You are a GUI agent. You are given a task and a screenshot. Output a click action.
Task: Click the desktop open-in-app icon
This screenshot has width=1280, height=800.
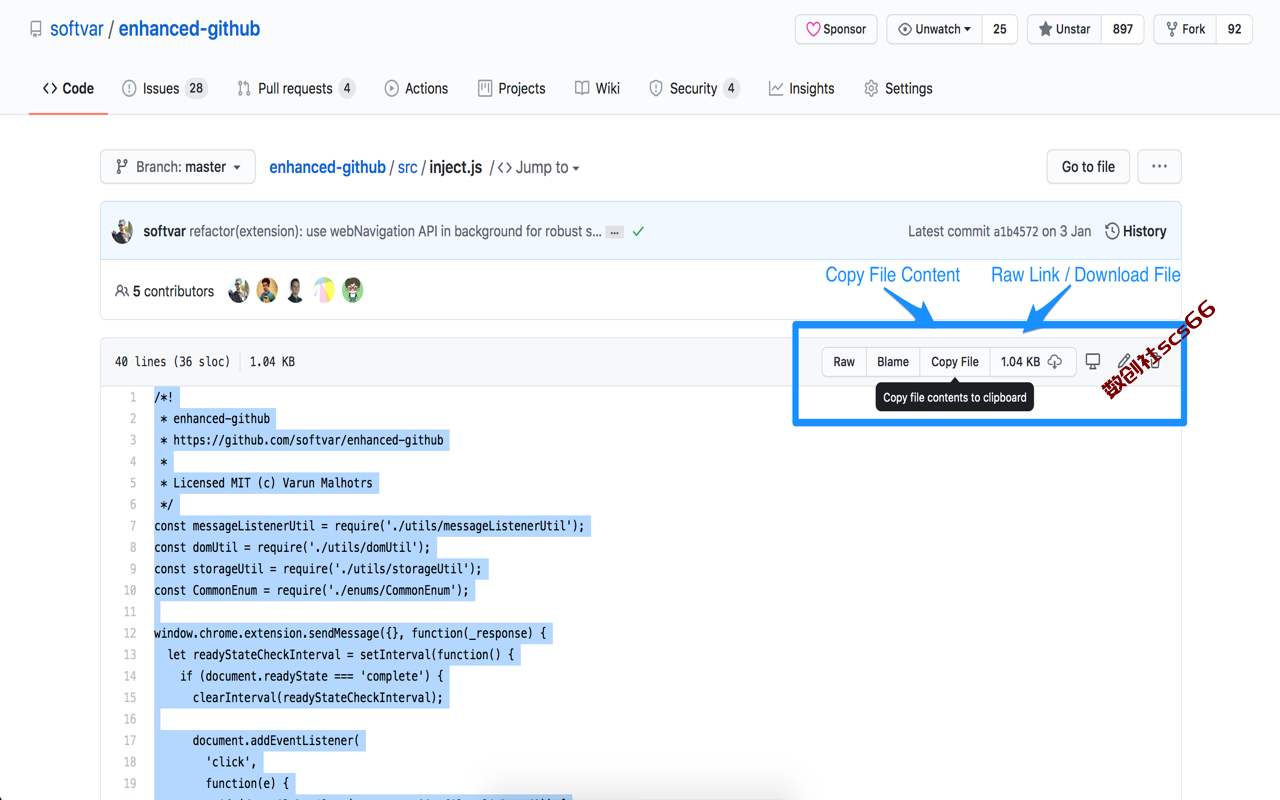tap(1093, 361)
